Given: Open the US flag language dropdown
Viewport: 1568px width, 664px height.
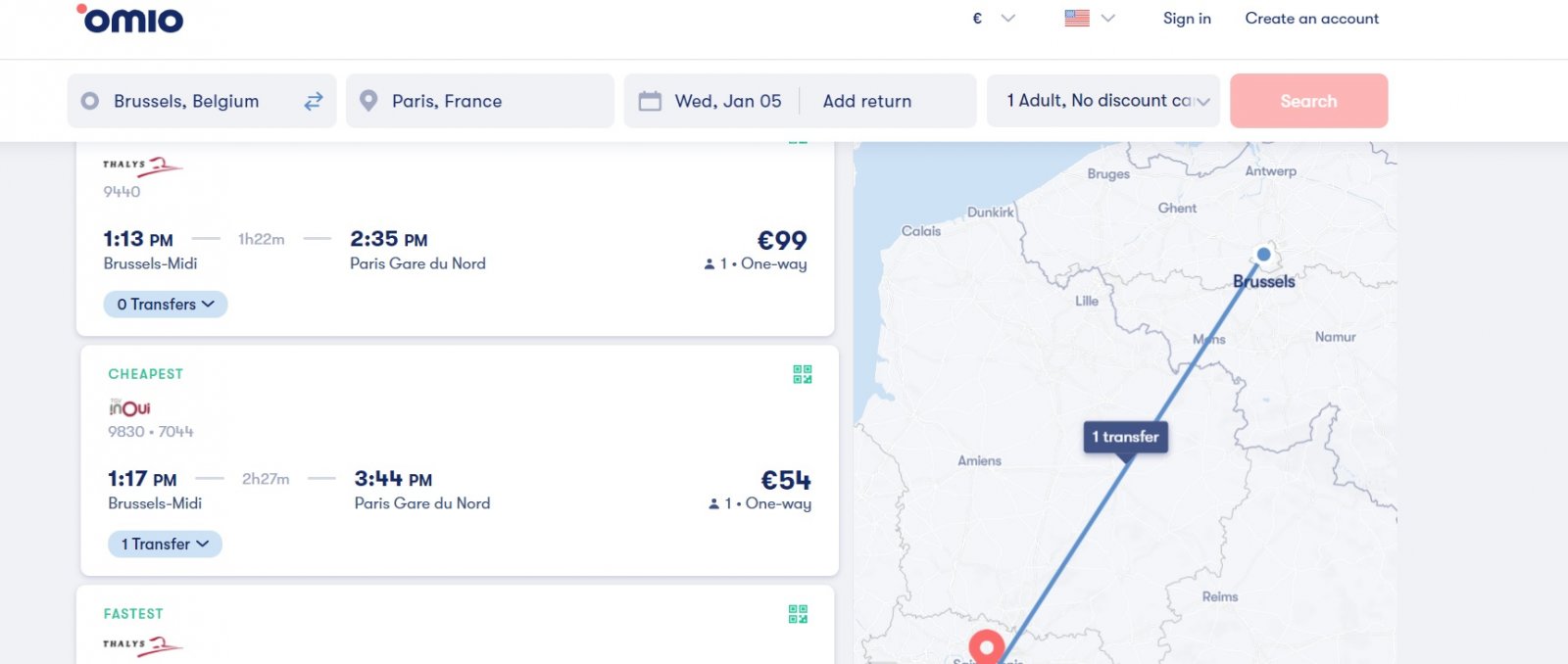Looking at the screenshot, I should [x=1090, y=18].
